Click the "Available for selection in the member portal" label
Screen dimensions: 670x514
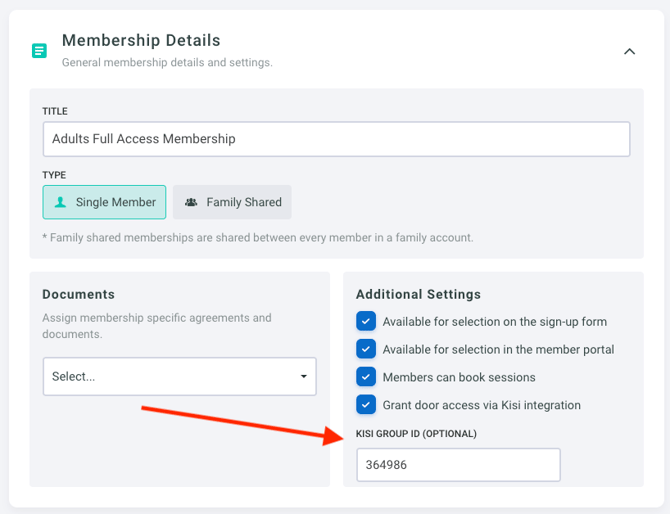[498, 349]
